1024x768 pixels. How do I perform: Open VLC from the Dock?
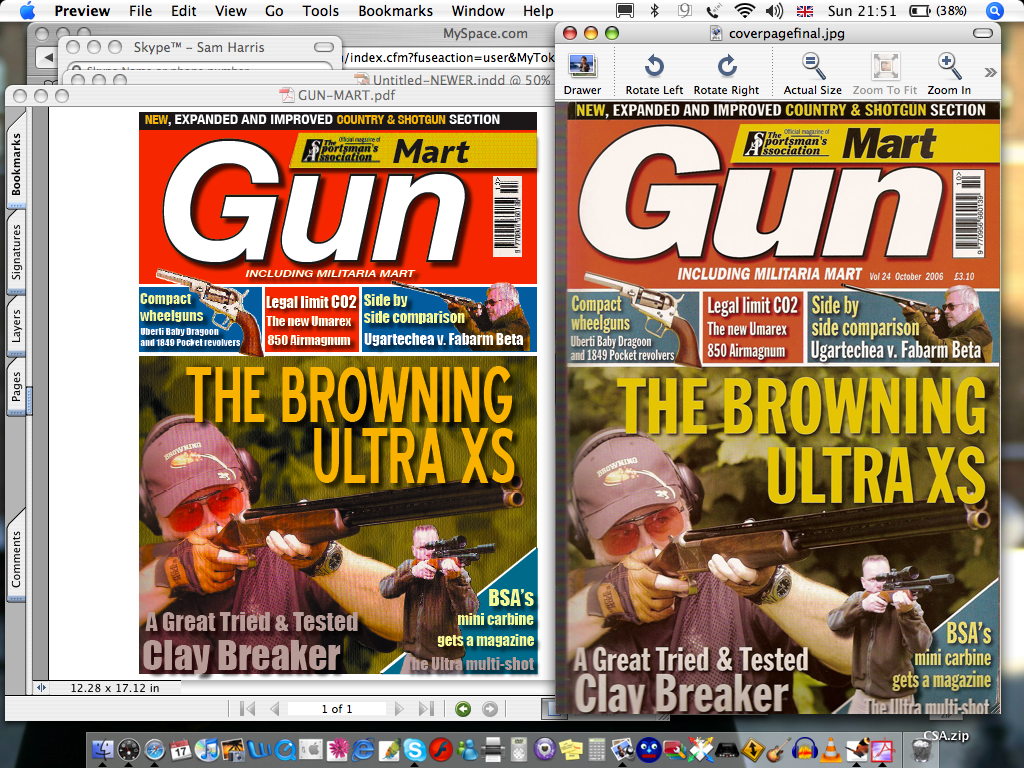click(x=831, y=750)
